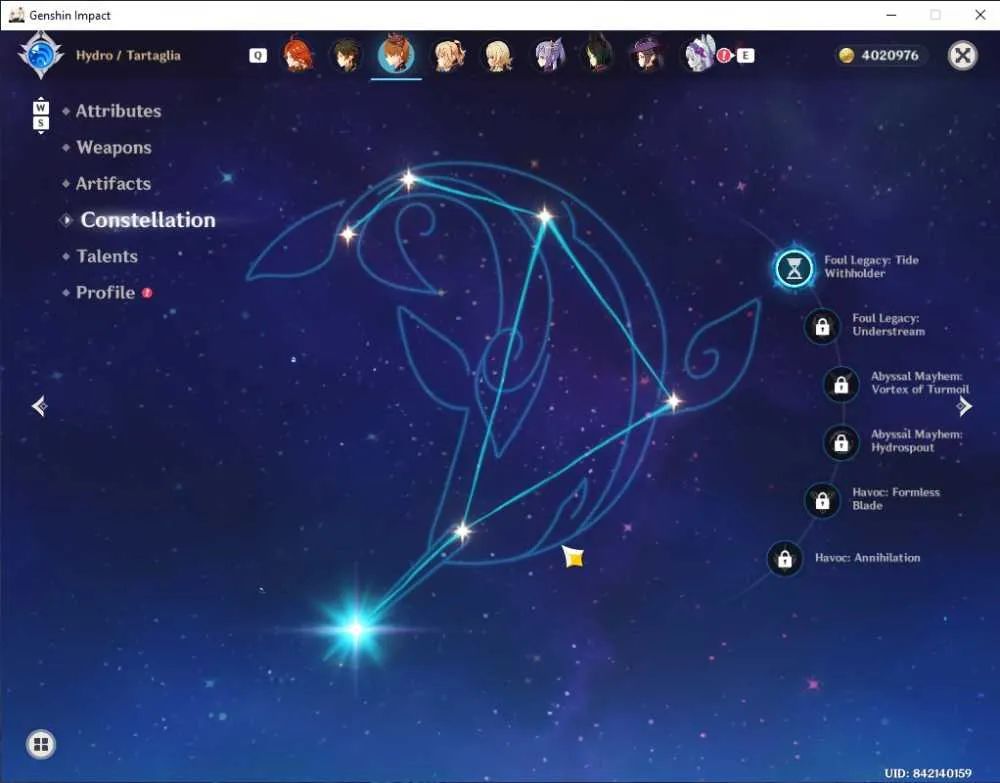Screen dimensions: 1000x783
Task: Open the Artifacts menu
Action: 114,184
